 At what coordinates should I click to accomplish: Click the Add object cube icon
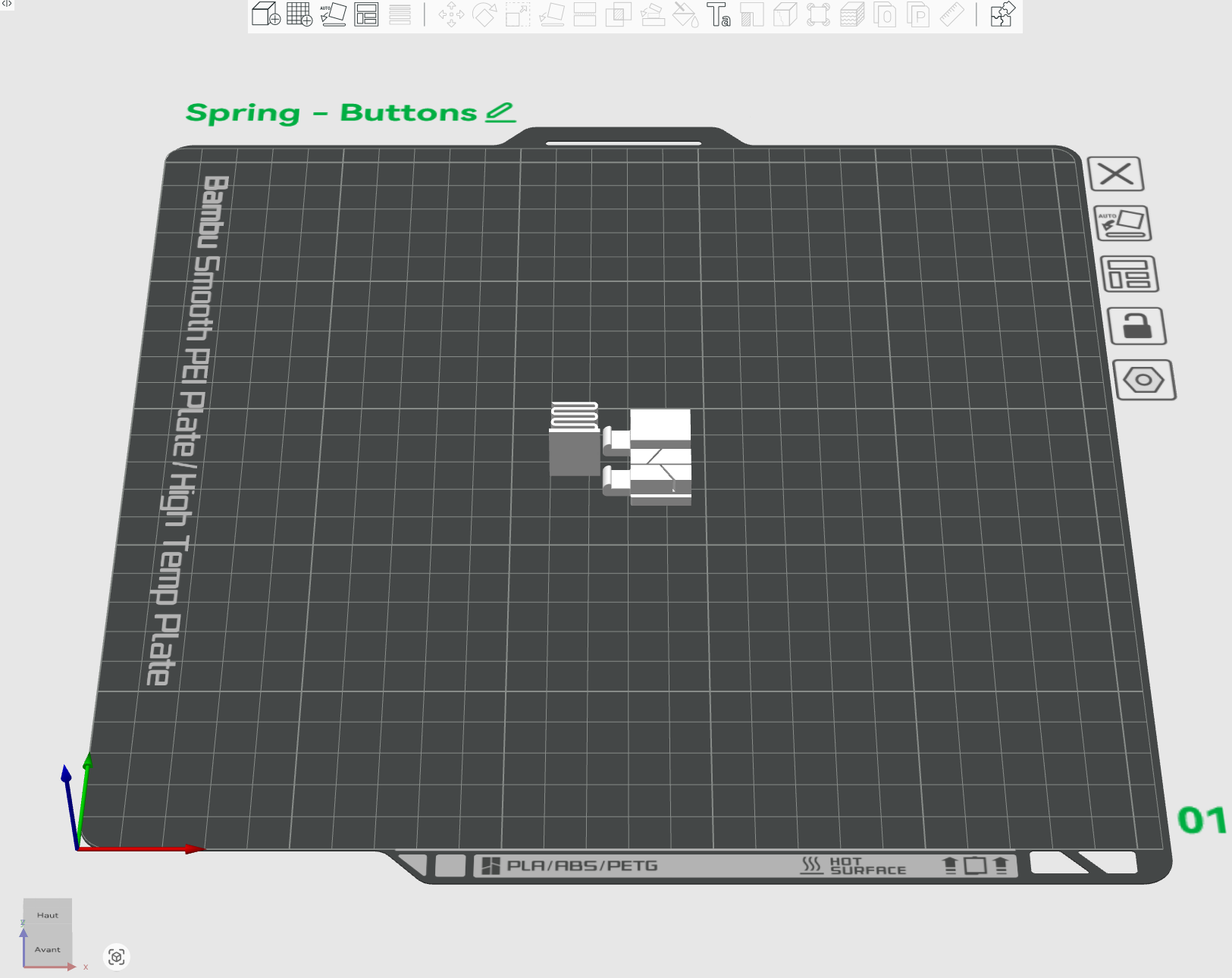[x=266, y=14]
